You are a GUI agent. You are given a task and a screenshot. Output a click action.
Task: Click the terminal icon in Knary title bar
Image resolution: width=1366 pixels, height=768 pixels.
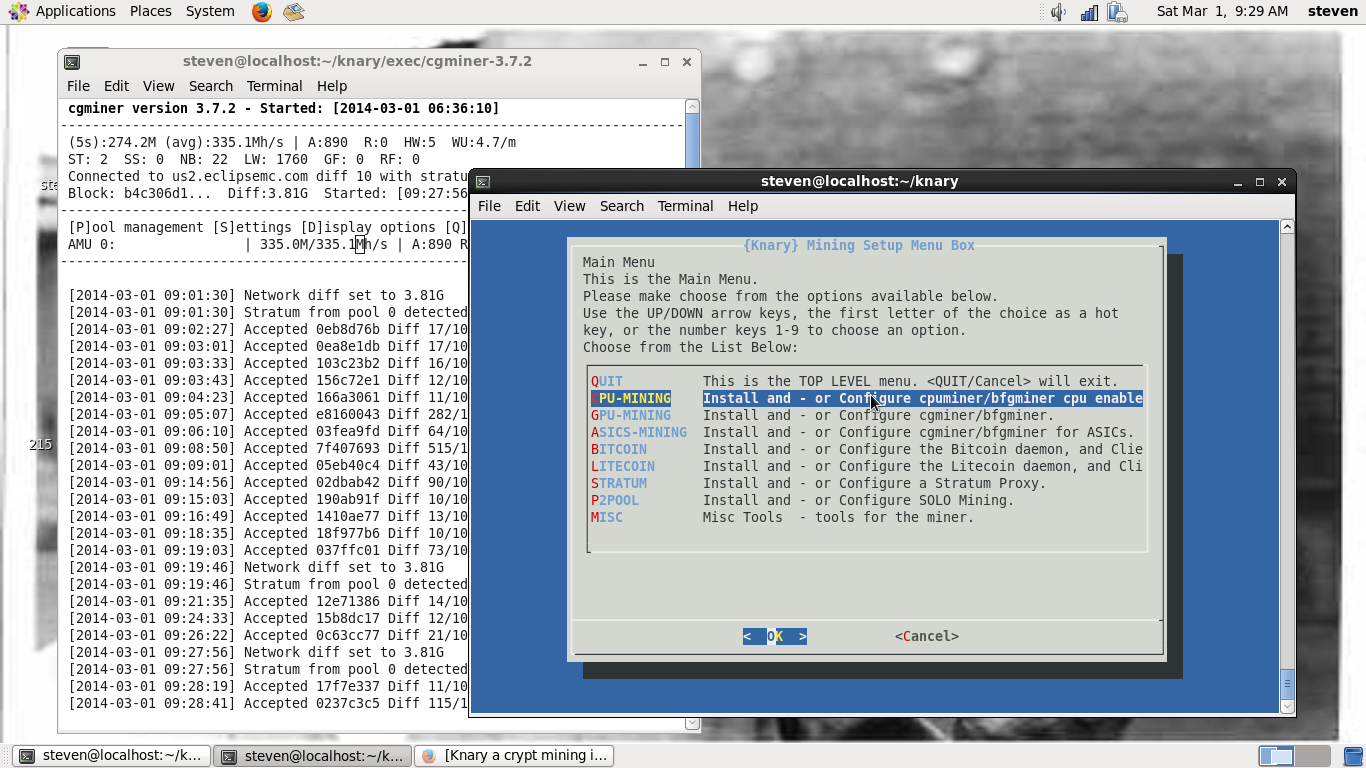coord(481,182)
